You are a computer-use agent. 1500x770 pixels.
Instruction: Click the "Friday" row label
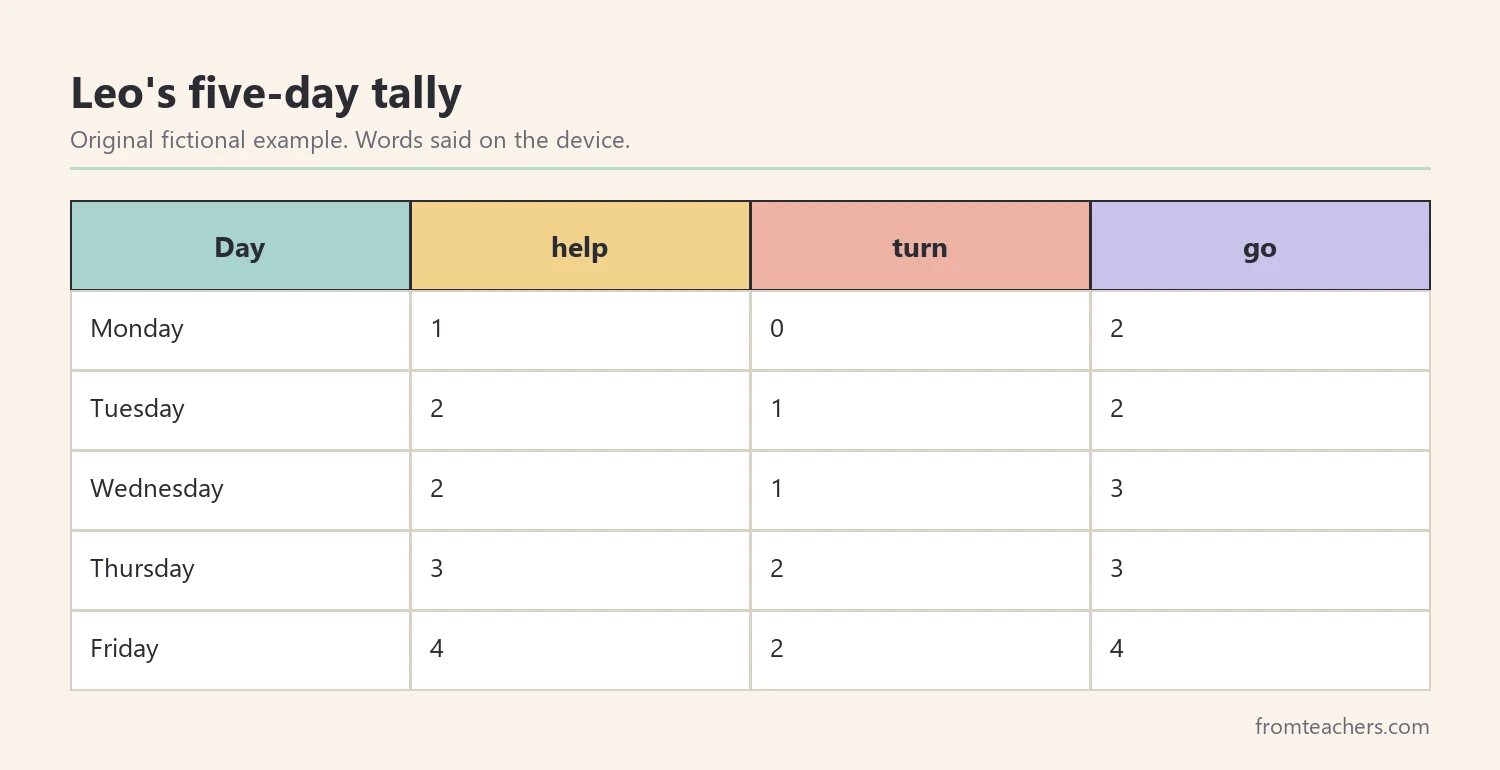click(x=125, y=649)
